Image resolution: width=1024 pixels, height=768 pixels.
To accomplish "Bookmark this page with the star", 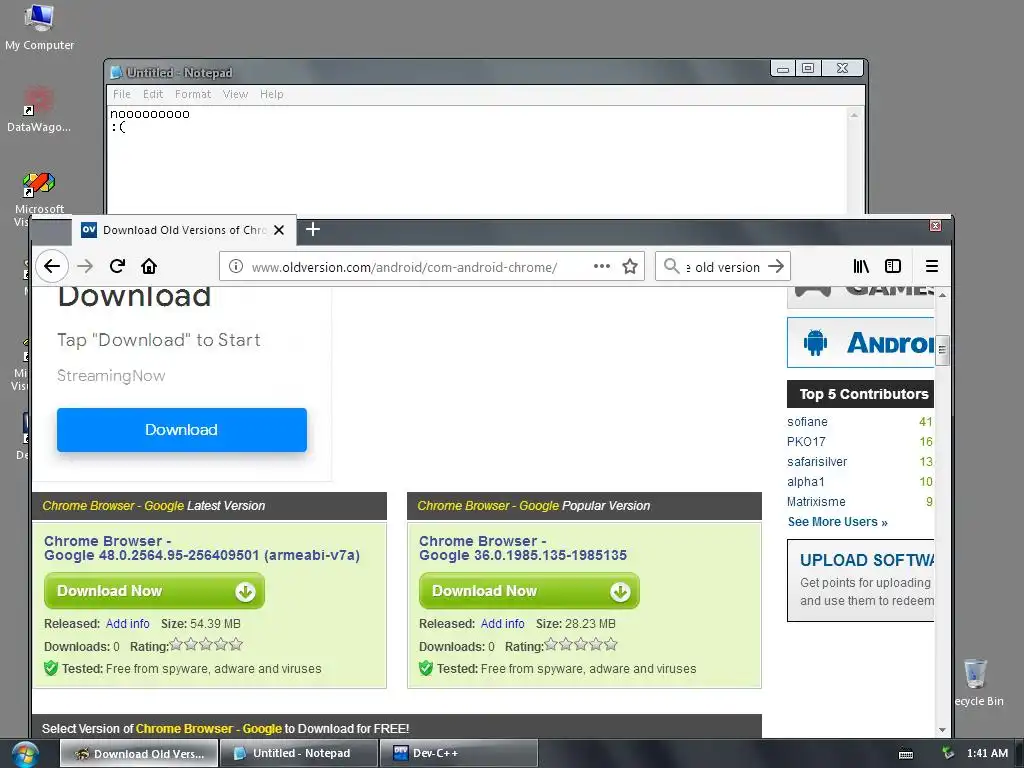I will [630, 266].
